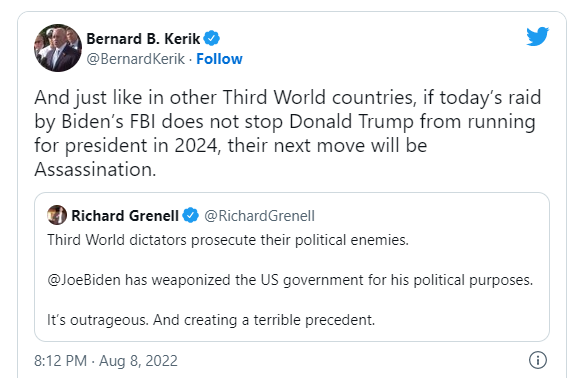This screenshot has width=578, height=378.
Task: Click the Aug 8, 2022 date
Action: pos(138,361)
